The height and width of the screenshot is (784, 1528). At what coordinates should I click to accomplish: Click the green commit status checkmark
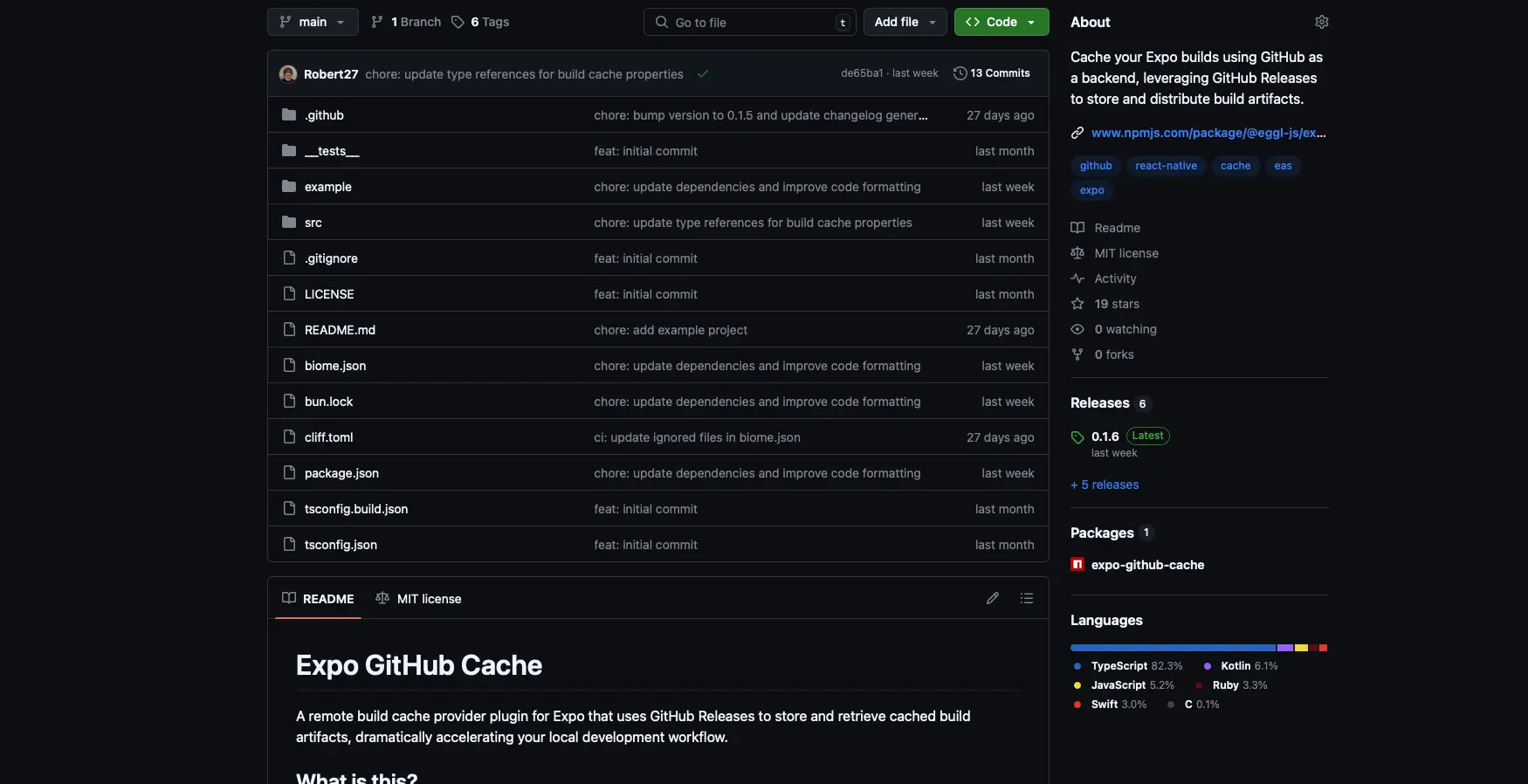[703, 73]
